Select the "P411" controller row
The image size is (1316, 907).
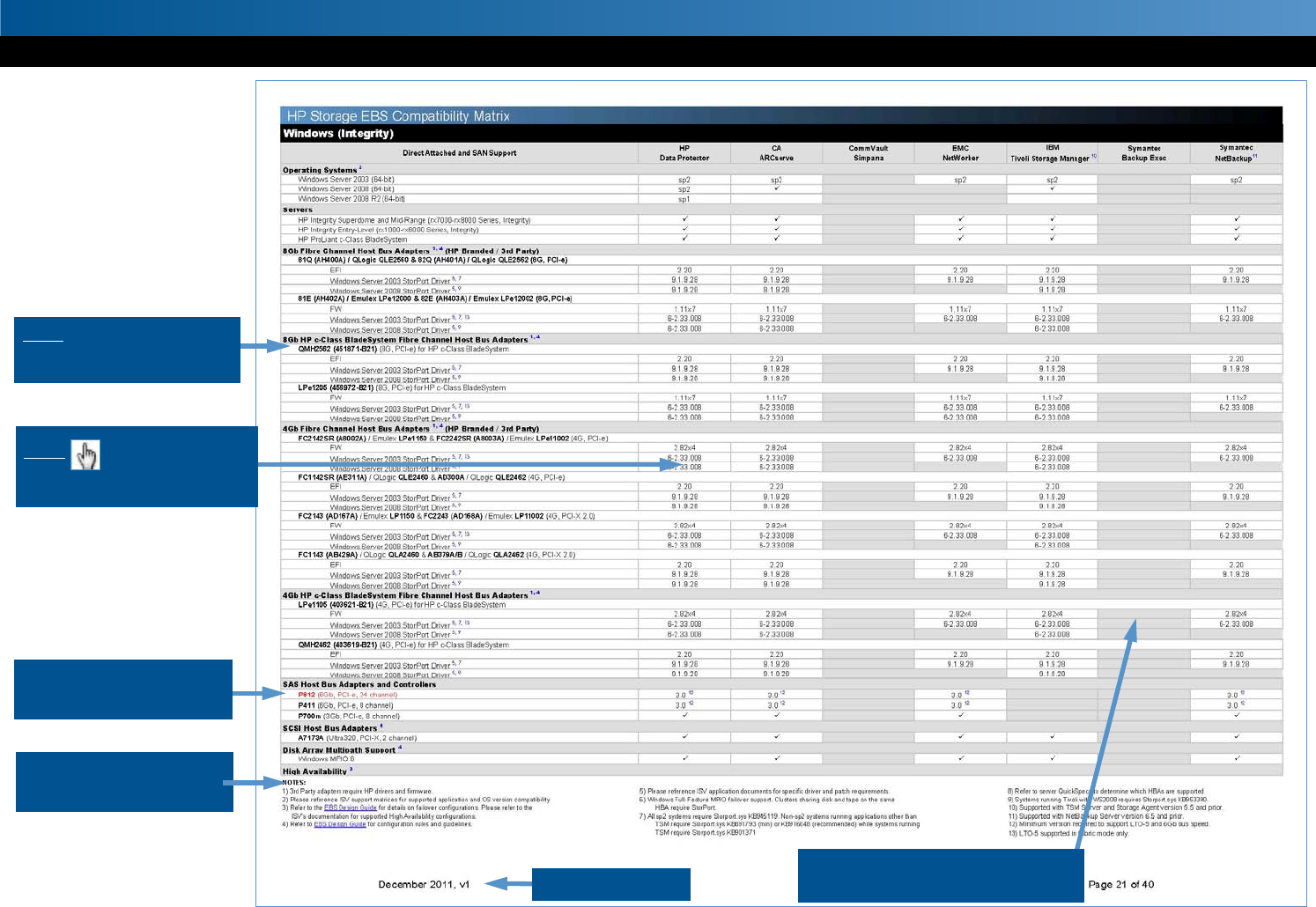point(345,705)
